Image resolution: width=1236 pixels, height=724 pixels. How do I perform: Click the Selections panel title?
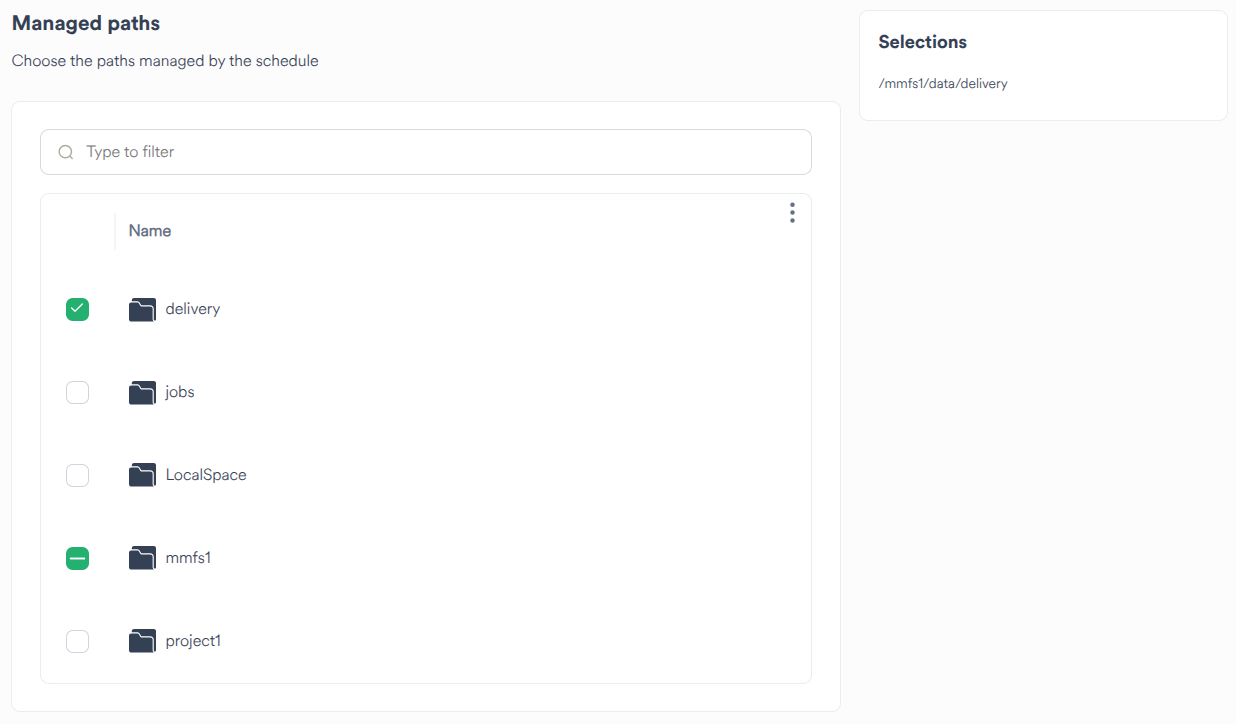[x=922, y=42]
